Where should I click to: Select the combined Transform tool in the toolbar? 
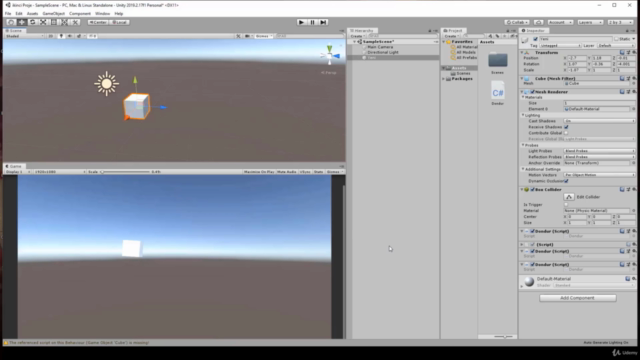point(64,22)
